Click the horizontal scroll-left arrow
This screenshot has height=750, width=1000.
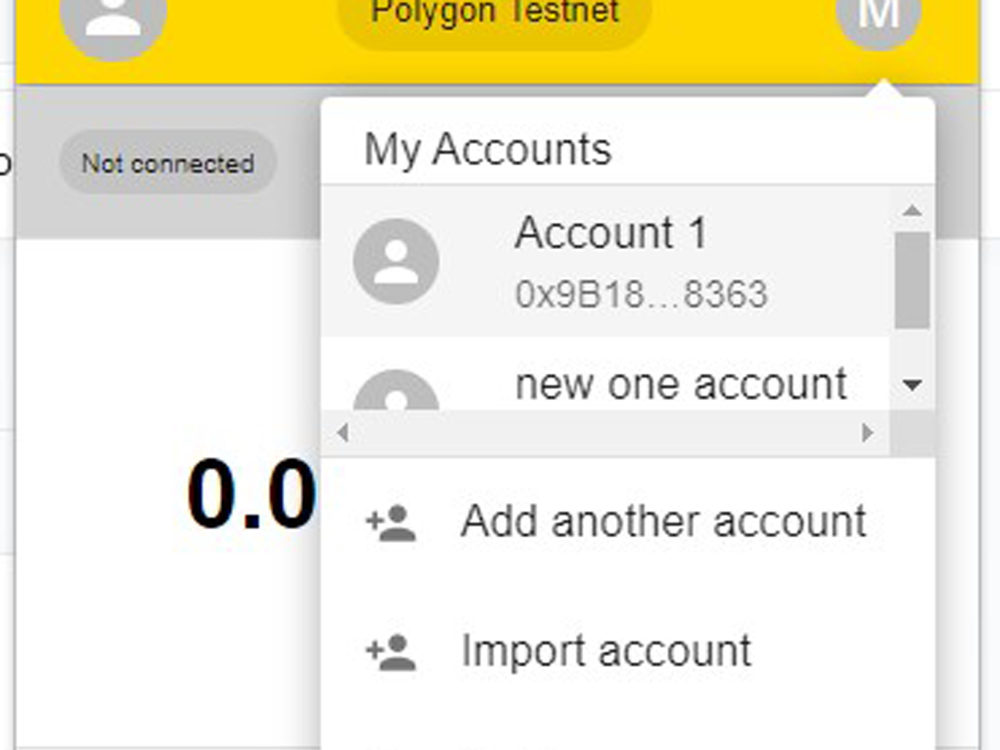(x=343, y=432)
